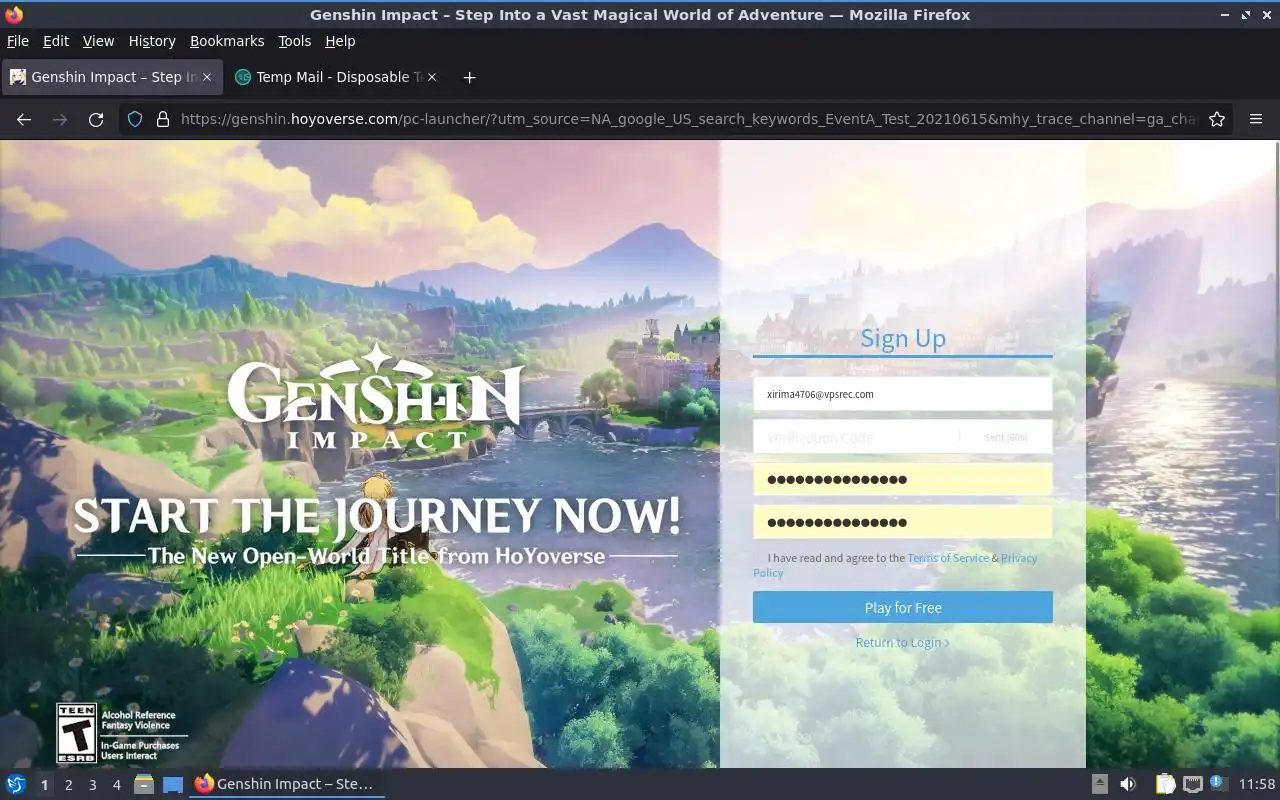Click the first password field
The height and width of the screenshot is (800, 1280).
[903, 480]
